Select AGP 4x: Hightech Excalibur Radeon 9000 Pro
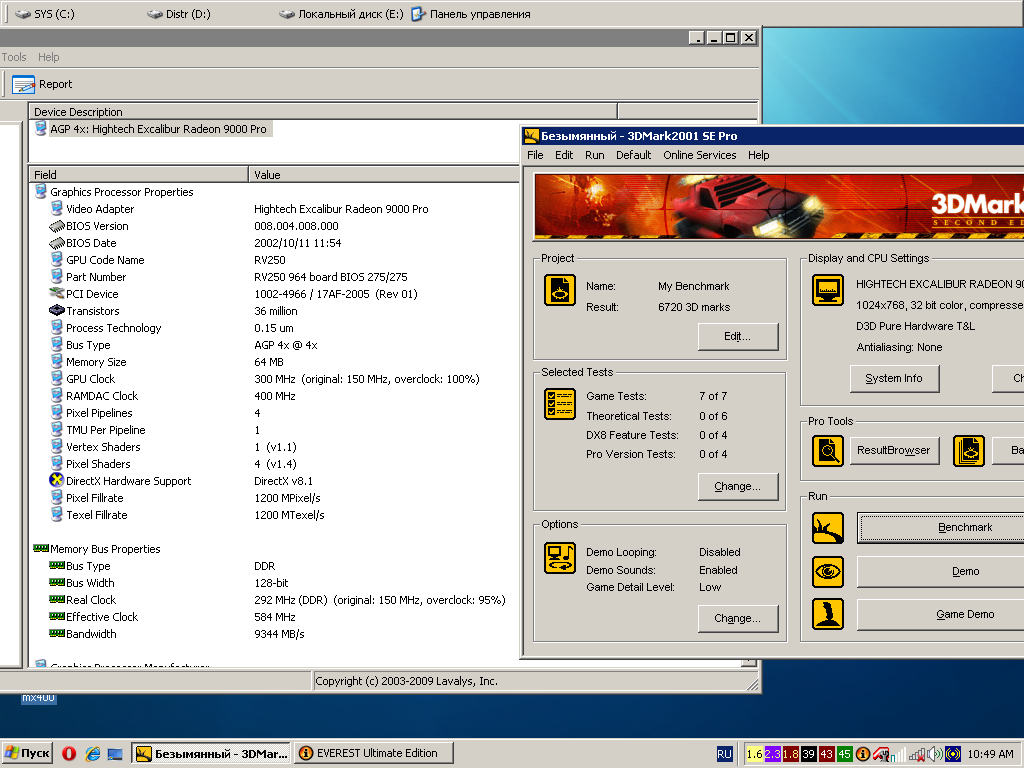 (158, 129)
